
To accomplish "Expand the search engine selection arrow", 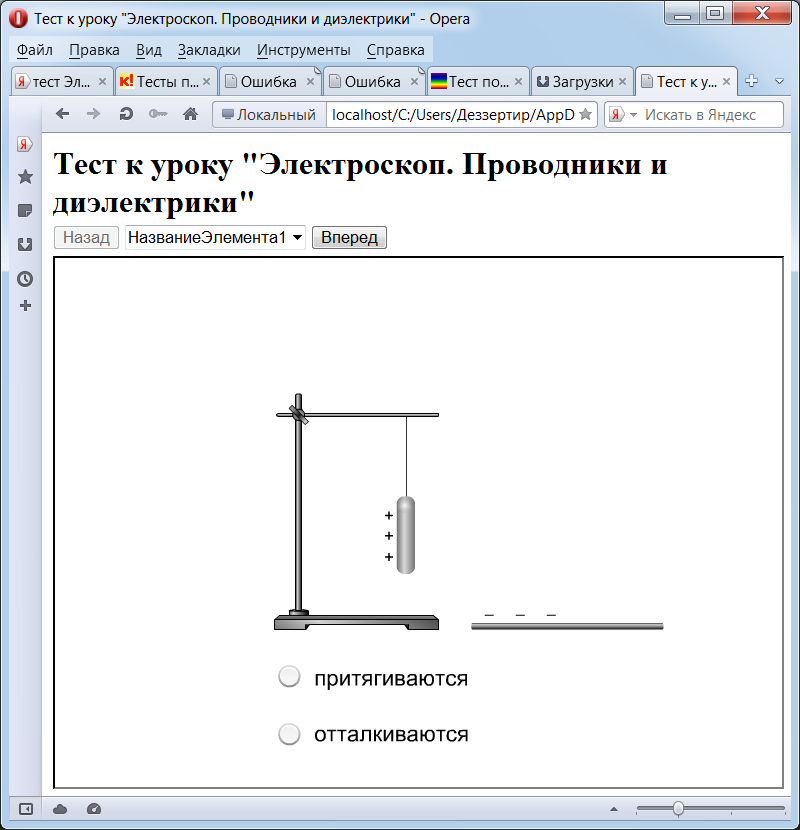I will click(x=633, y=115).
